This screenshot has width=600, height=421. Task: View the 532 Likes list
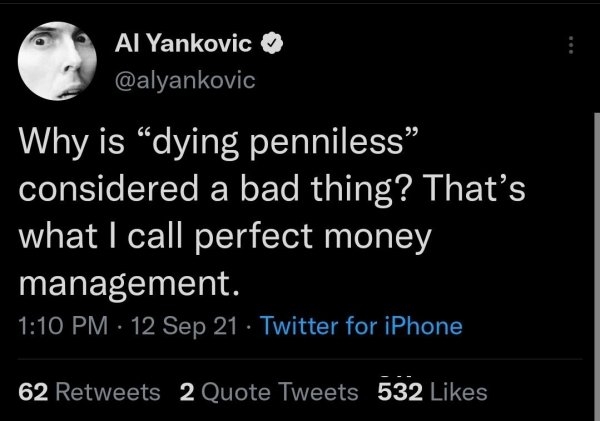(x=431, y=392)
